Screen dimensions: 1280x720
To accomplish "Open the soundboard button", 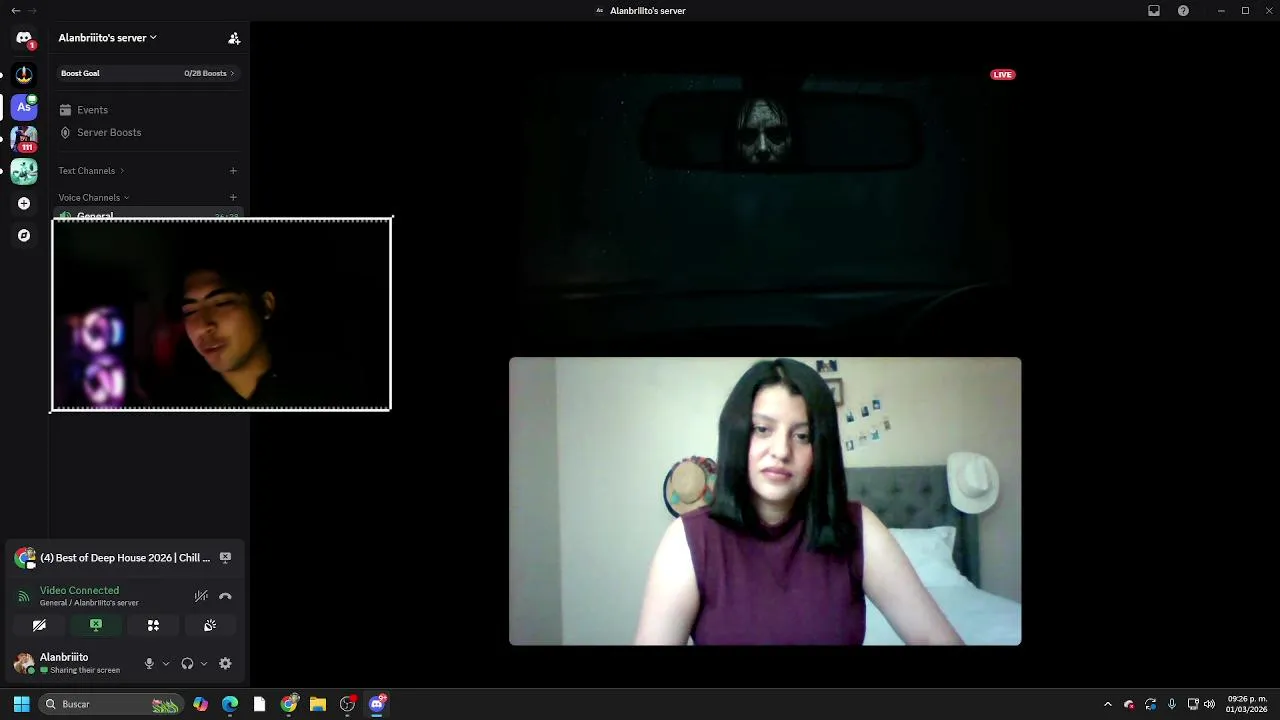I will click(x=210, y=625).
